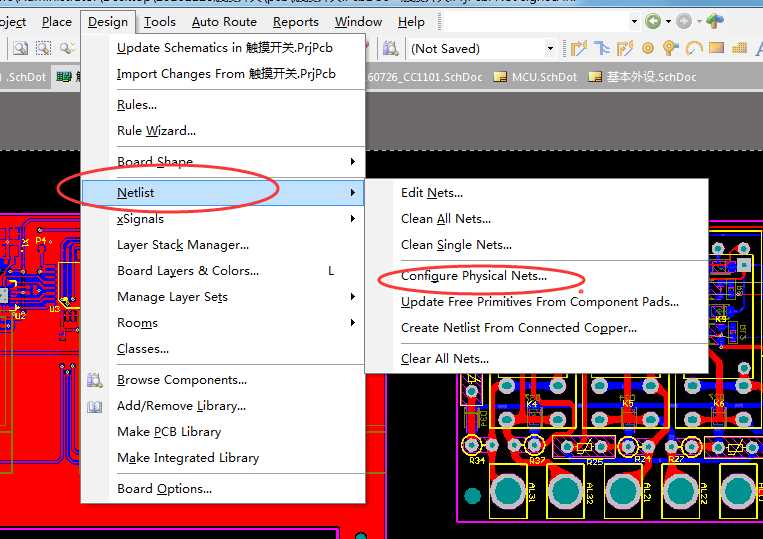Select the Place Pad tool
763x539 pixels.
point(648,48)
